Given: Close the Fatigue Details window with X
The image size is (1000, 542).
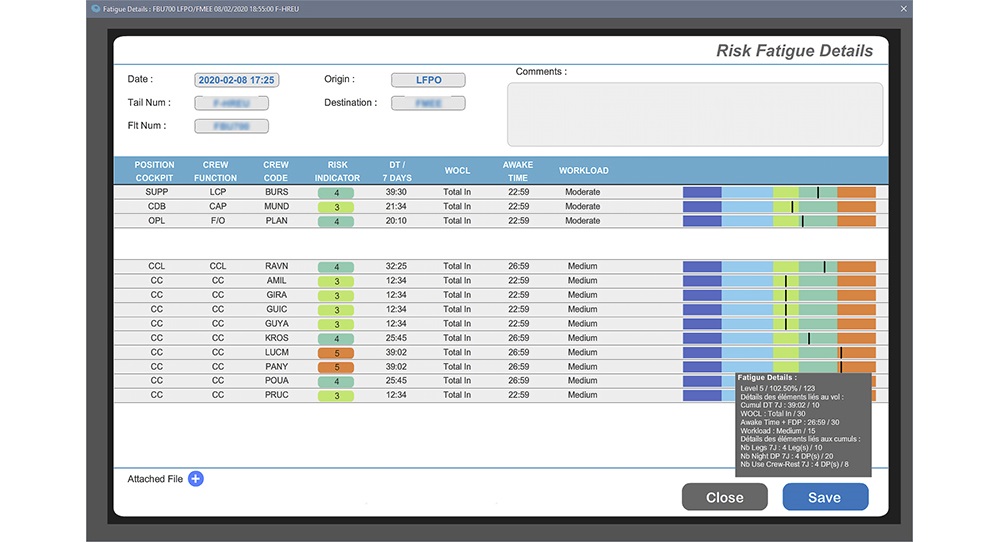Looking at the screenshot, I should pos(904,8).
